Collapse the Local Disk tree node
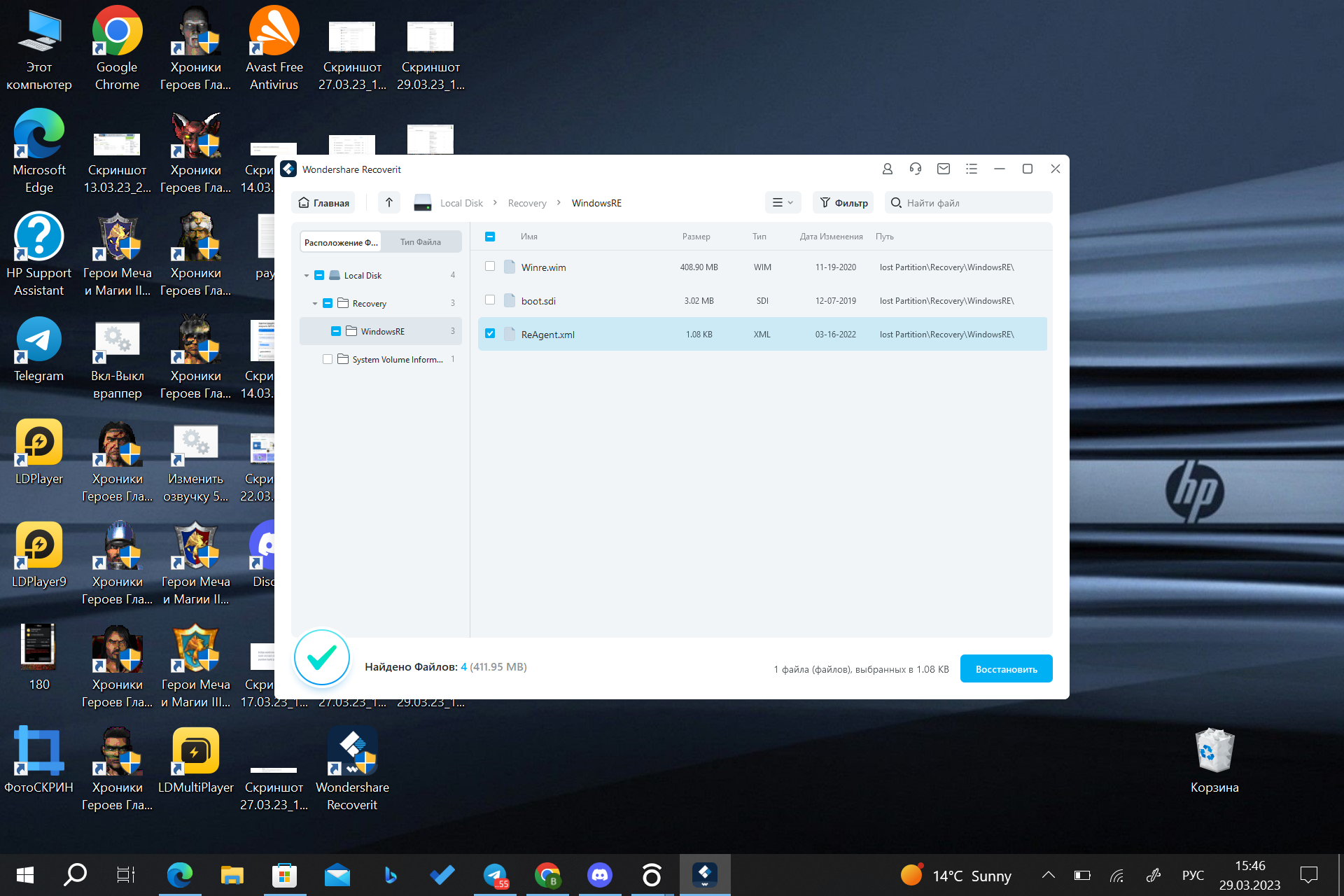Screen dimensions: 1344x896 click(x=307, y=275)
